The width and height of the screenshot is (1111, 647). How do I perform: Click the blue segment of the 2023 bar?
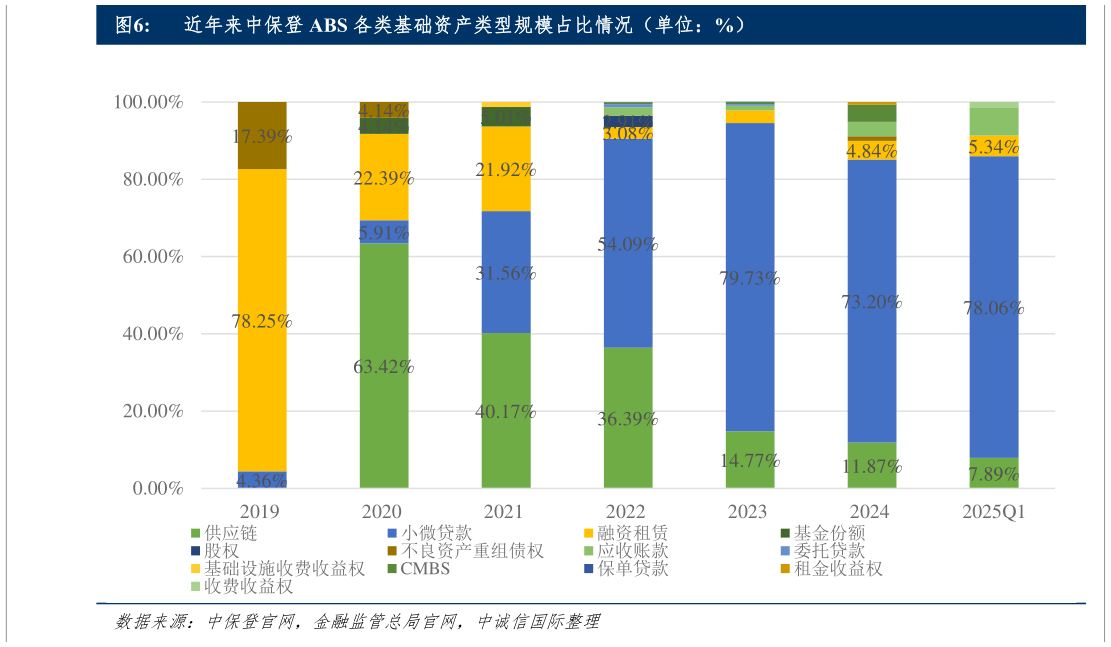pos(751,280)
